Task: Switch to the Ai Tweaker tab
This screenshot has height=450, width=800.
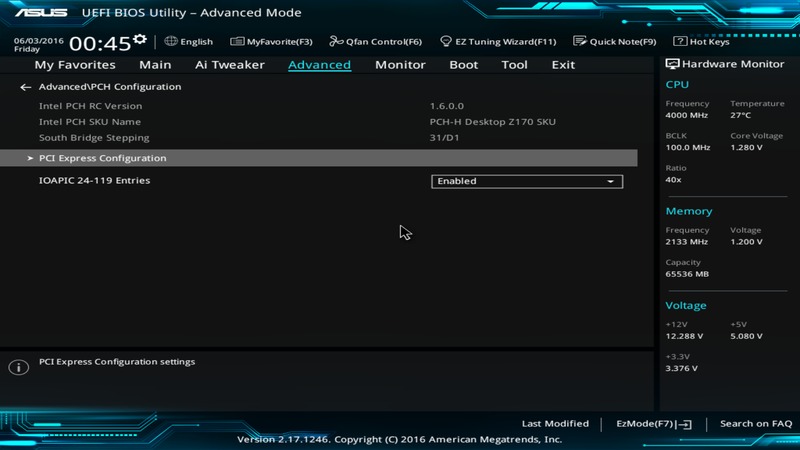Action: click(229, 65)
